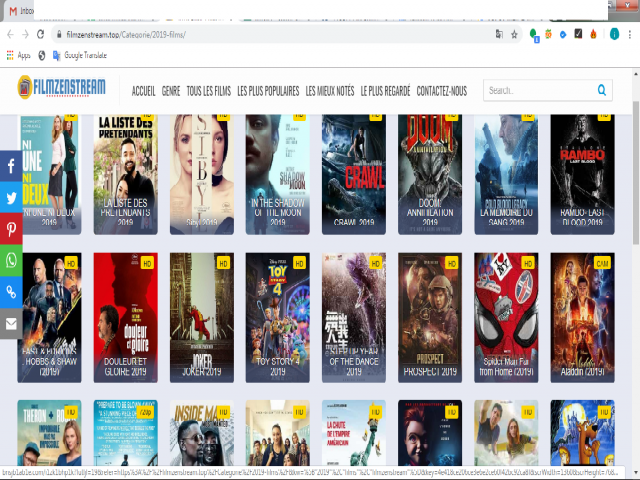
Task: Open La Mémoire Du Sang poster
Action: click(506, 174)
